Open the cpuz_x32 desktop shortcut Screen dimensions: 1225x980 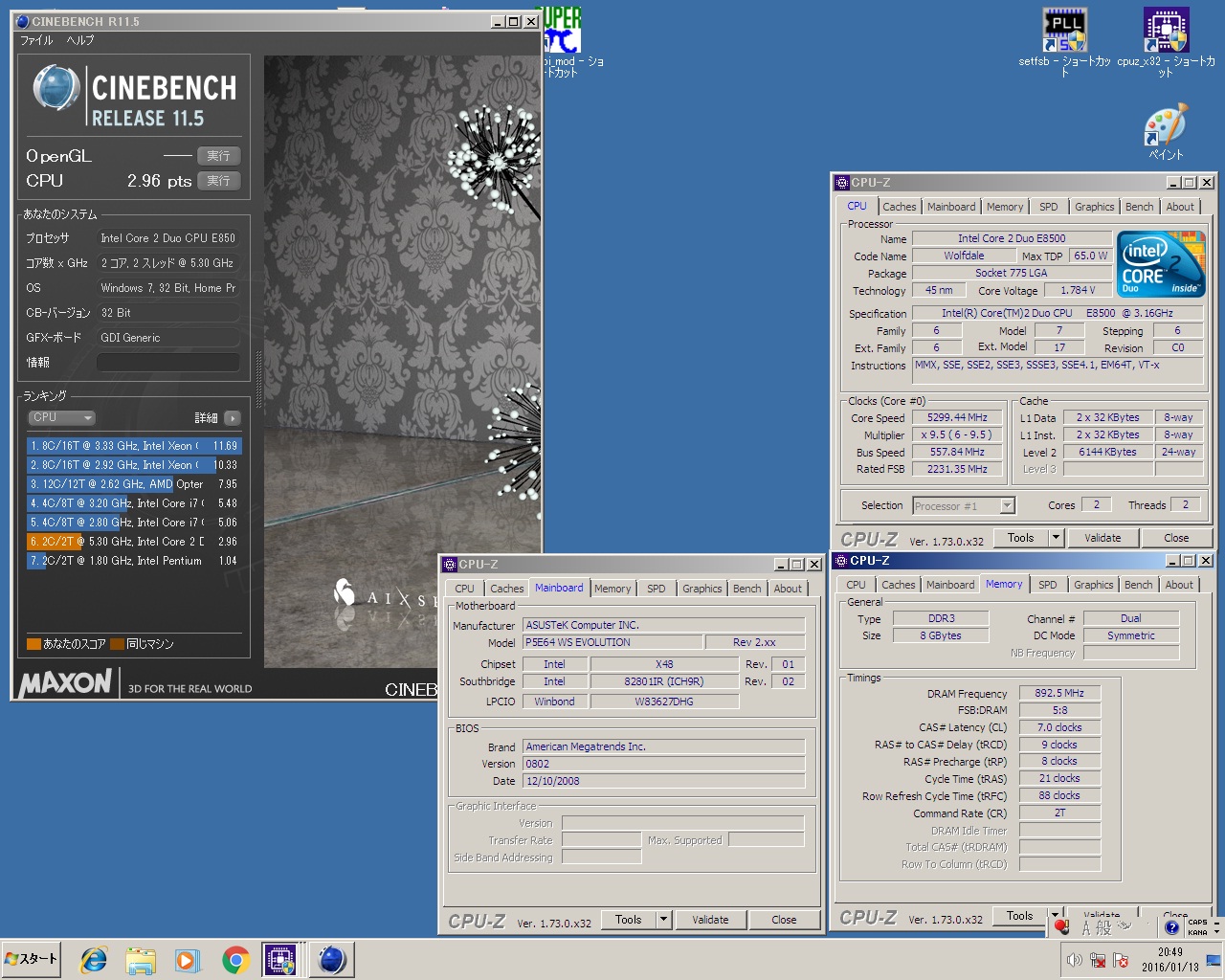(1166, 42)
